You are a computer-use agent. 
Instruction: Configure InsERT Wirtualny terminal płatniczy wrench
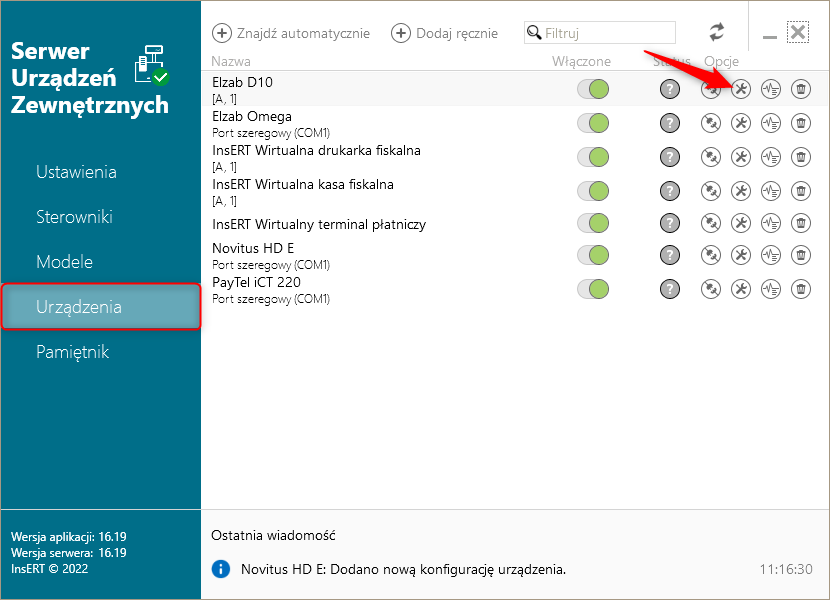[x=741, y=223]
